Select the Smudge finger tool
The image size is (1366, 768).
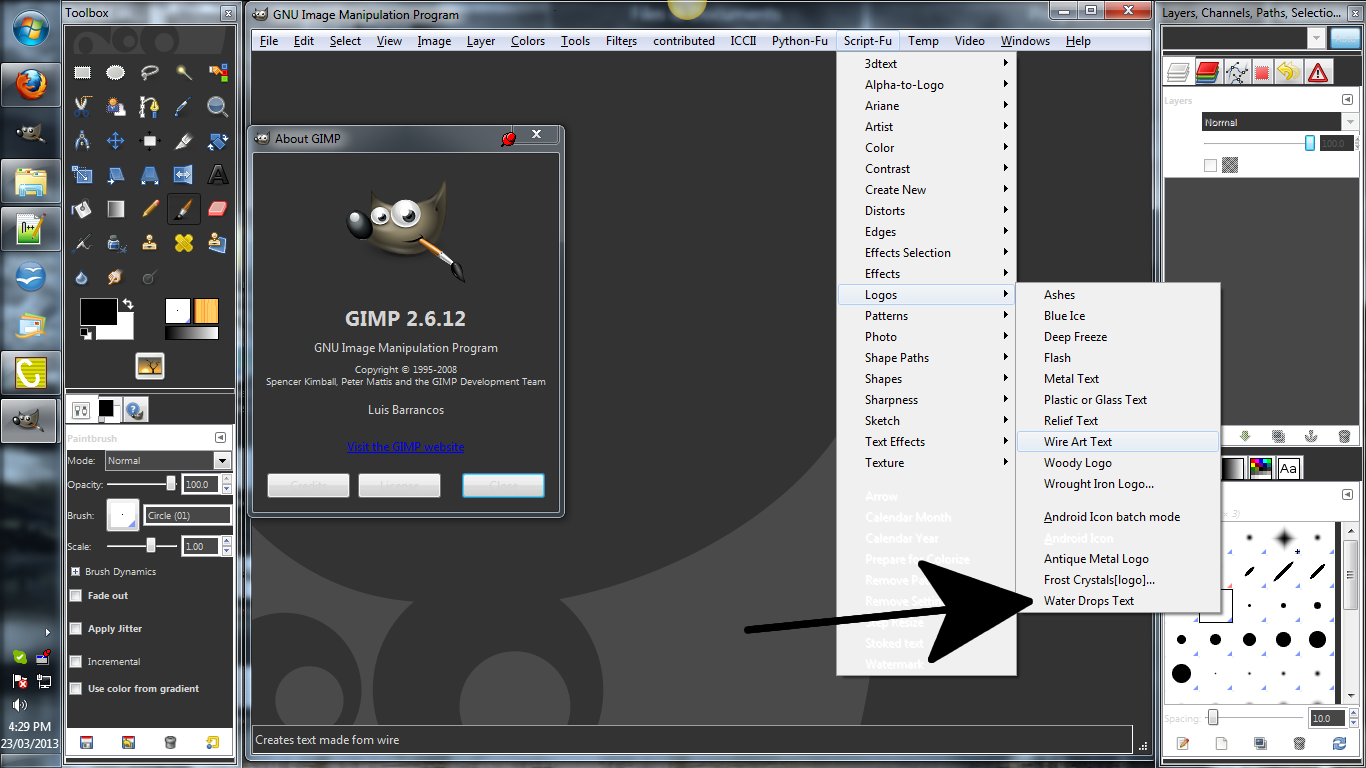pos(116,277)
